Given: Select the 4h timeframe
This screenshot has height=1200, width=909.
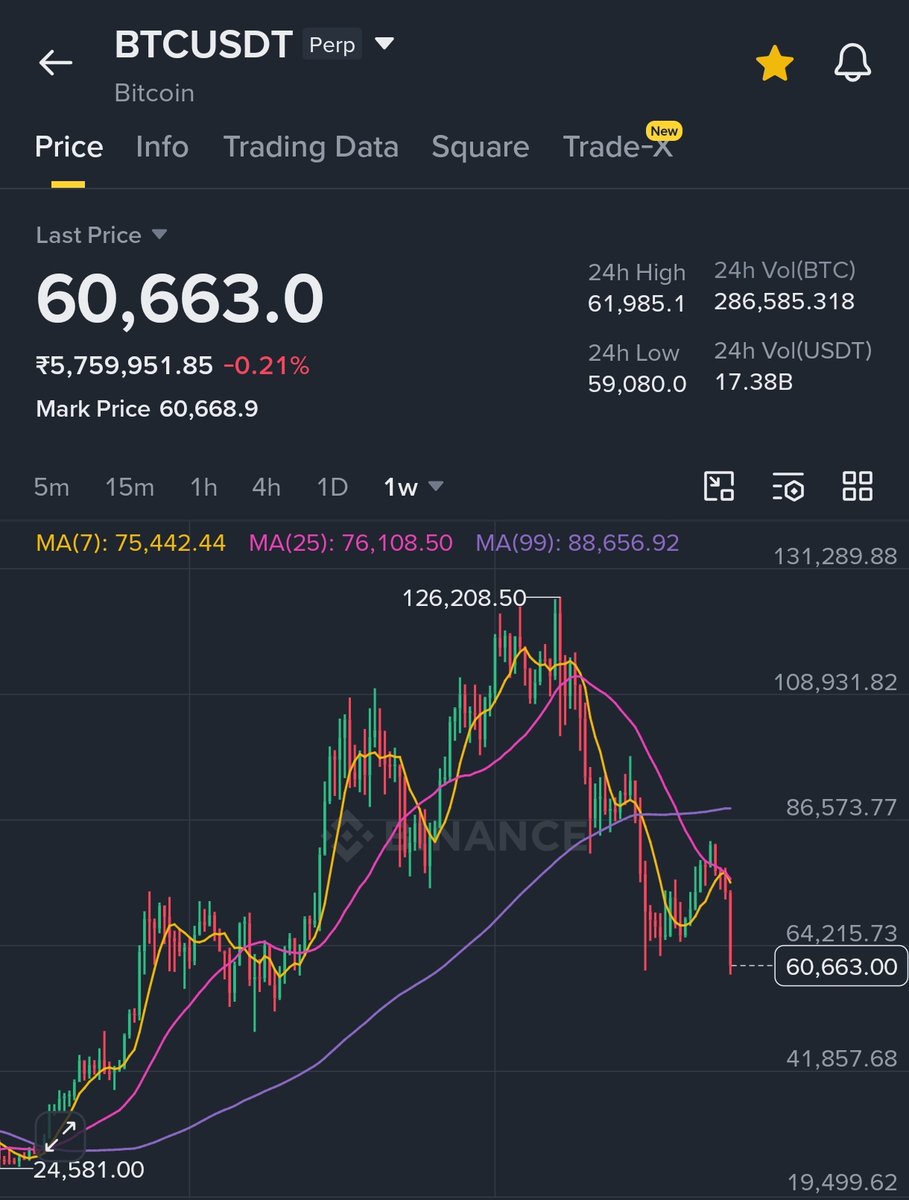Looking at the screenshot, I should 266,487.
